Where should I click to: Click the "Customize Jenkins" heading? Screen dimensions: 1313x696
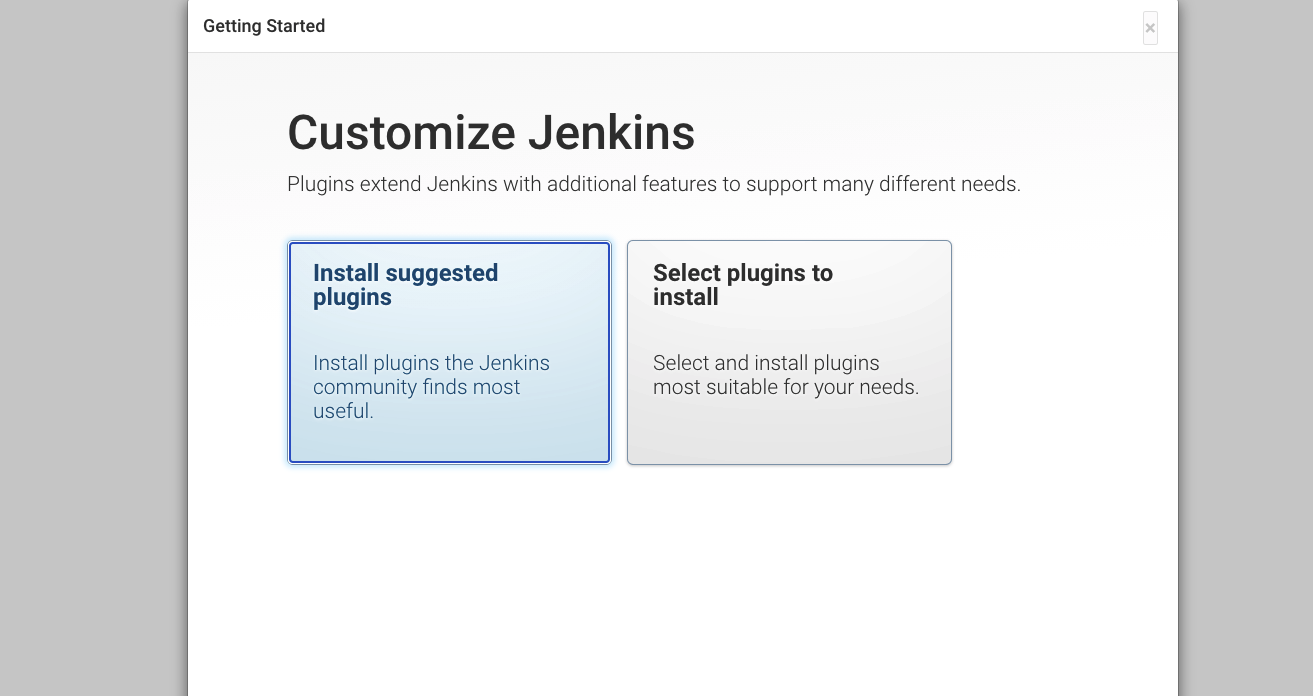coord(491,132)
